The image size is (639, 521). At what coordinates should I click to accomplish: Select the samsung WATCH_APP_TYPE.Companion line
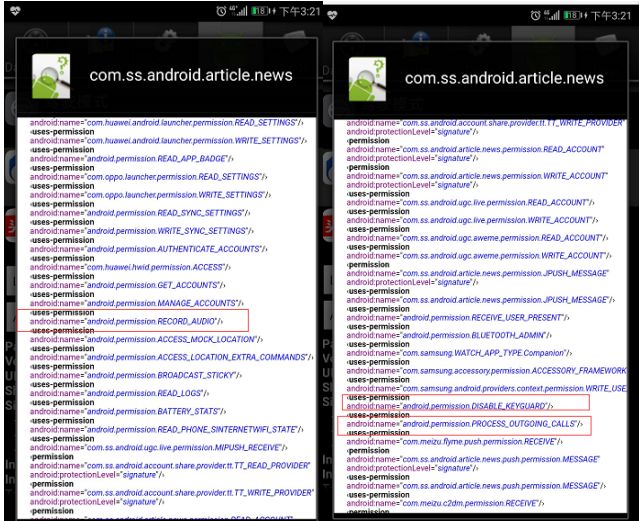click(x=459, y=353)
